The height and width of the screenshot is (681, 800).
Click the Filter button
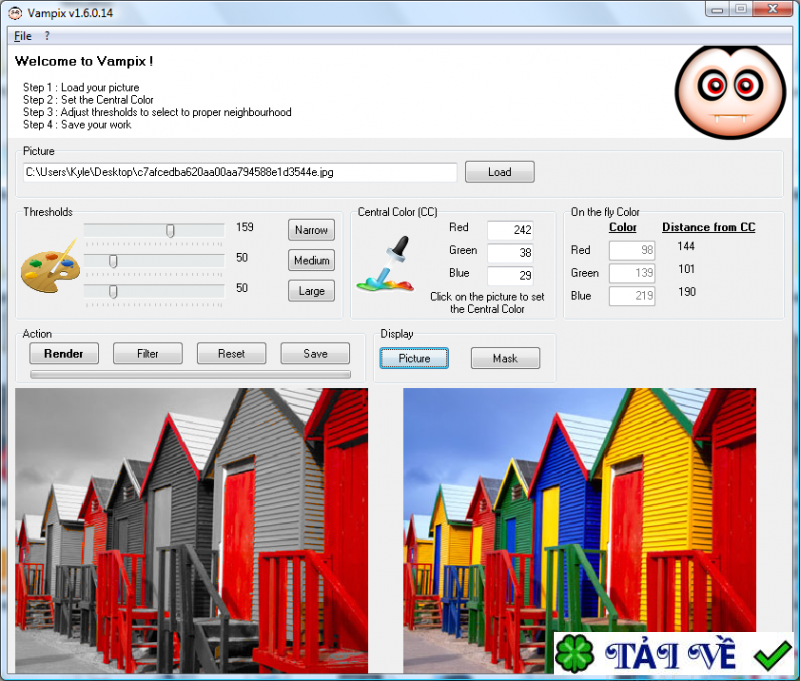coord(147,354)
